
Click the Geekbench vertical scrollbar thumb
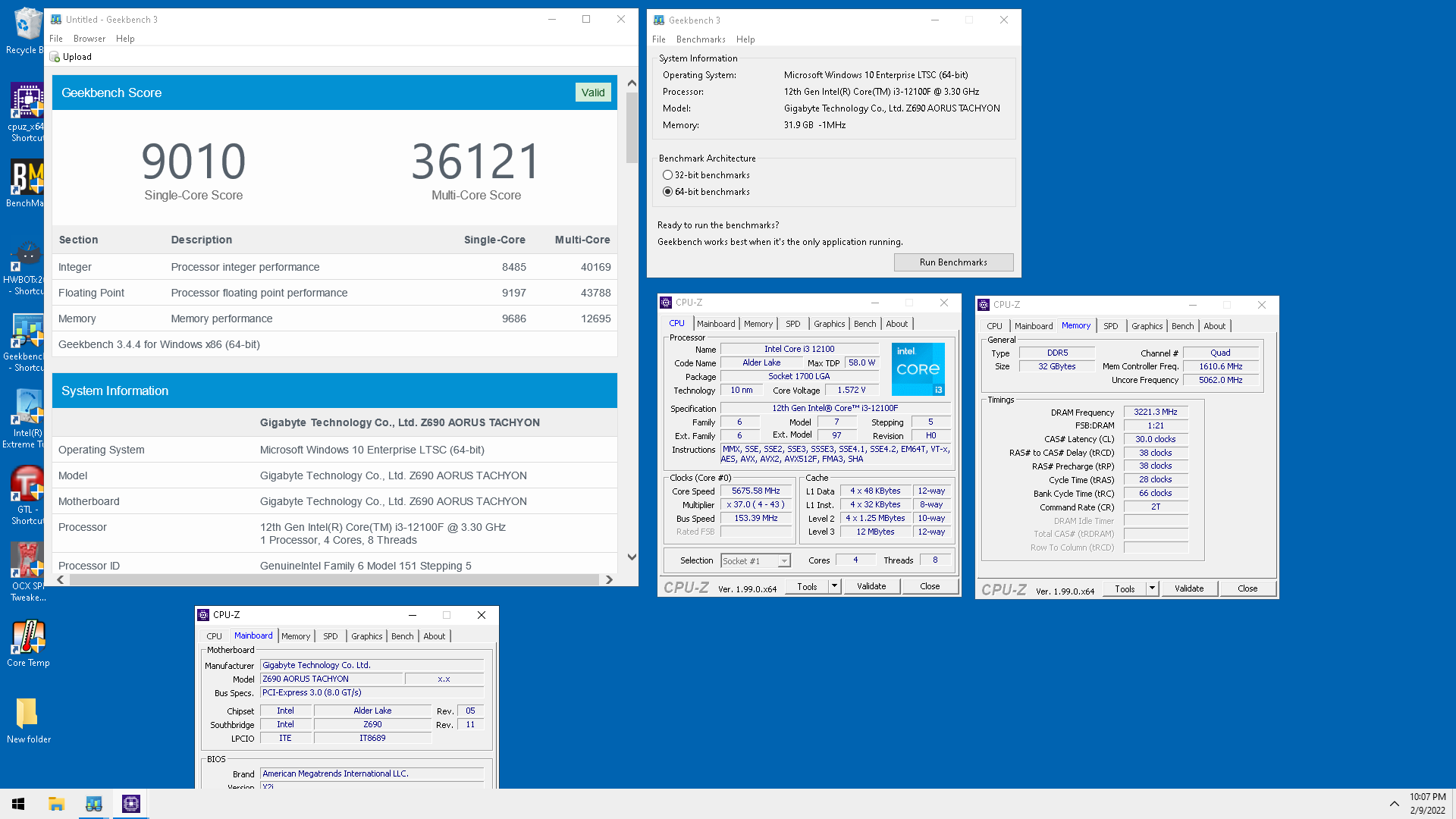click(x=632, y=127)
